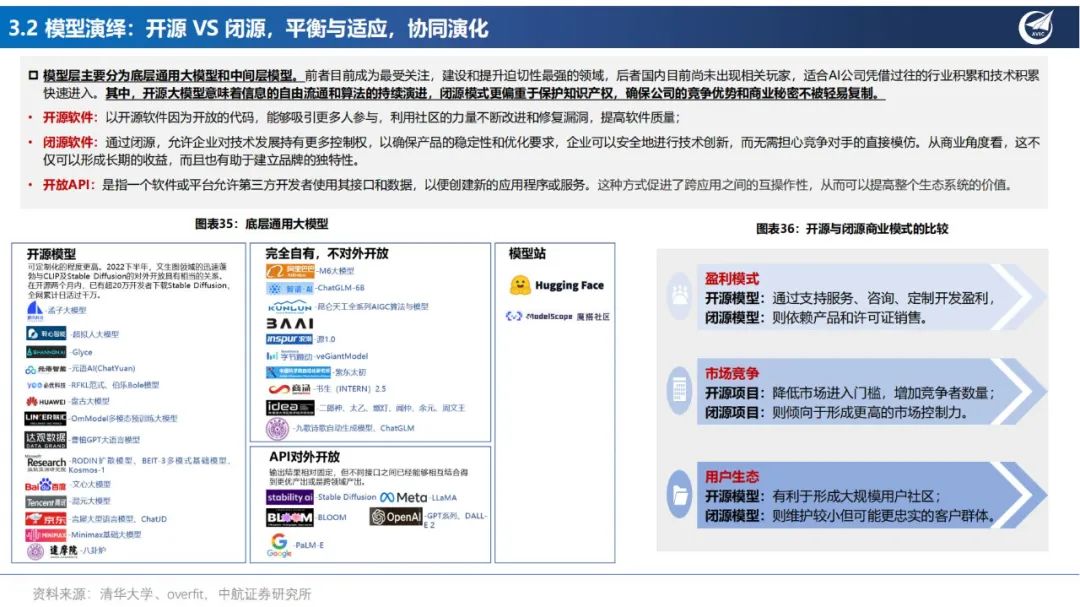1080x607 pixels.
Task: Click the BLOOM logo
Action: [290, 517]
